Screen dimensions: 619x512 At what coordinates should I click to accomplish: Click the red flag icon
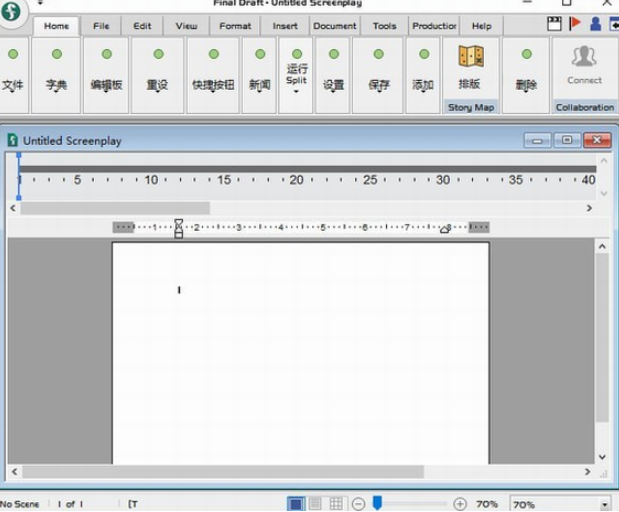click(575, 23)
